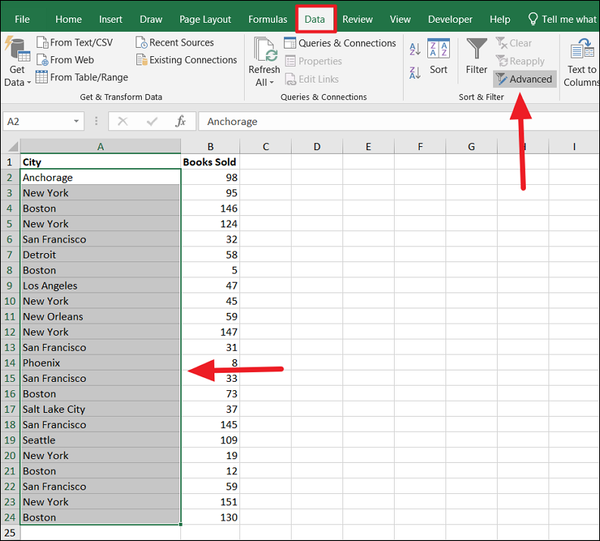Click the formula bar showing Anchorage
Screen dimensions: 600x541
pos(399,121)
